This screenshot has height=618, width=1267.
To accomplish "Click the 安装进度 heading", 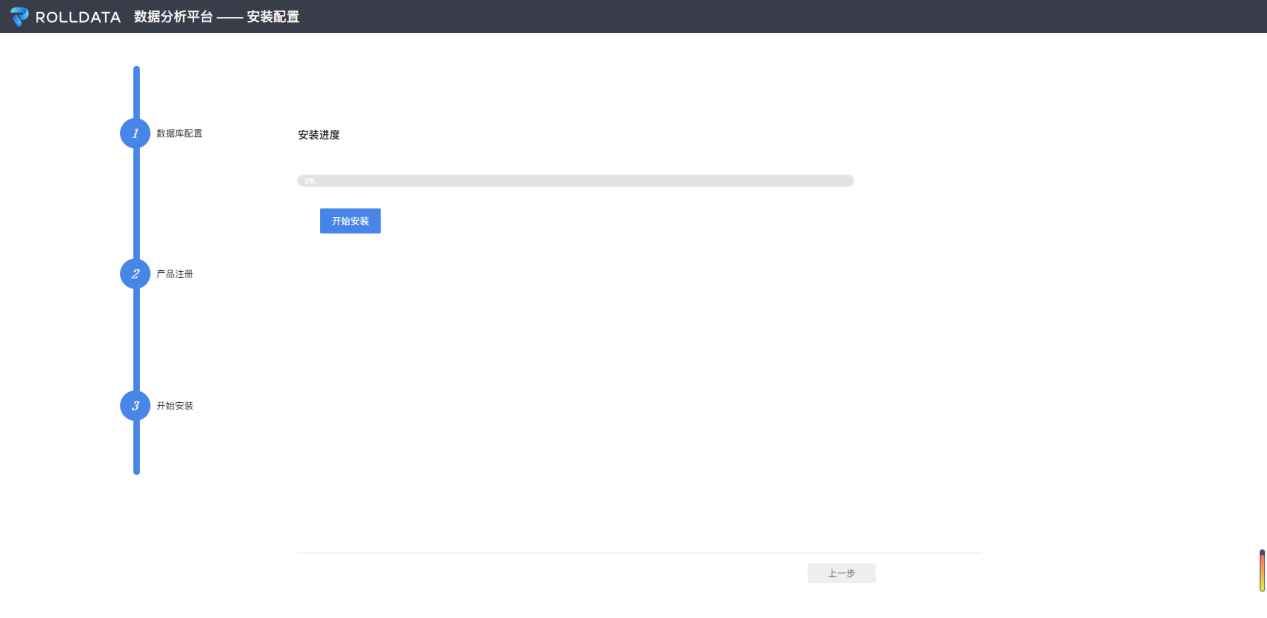I will coord(319,135).
